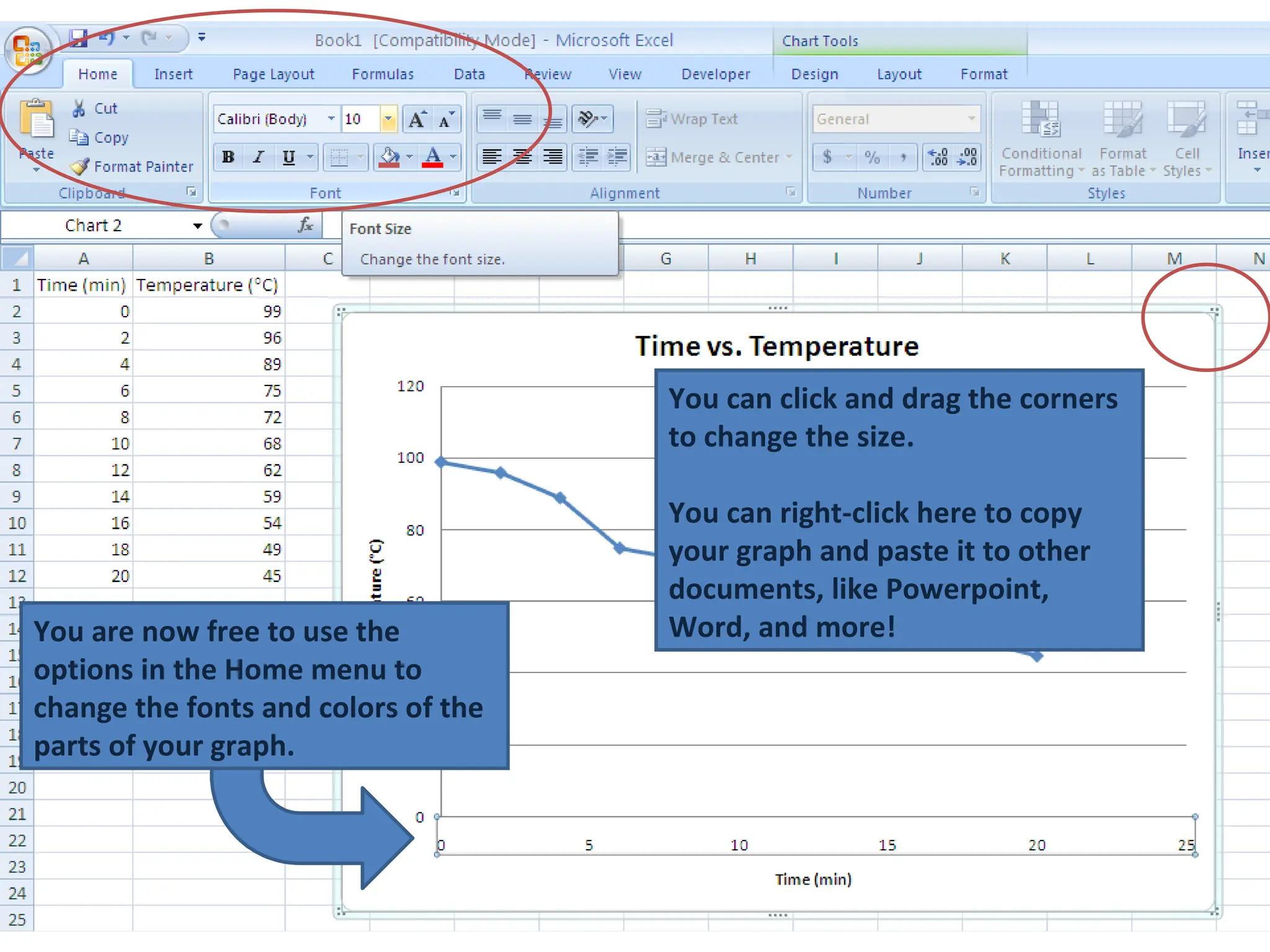Click the Increase Decimal icon
This screenshot has height=952, width=1270.
[x=938, y=157]
